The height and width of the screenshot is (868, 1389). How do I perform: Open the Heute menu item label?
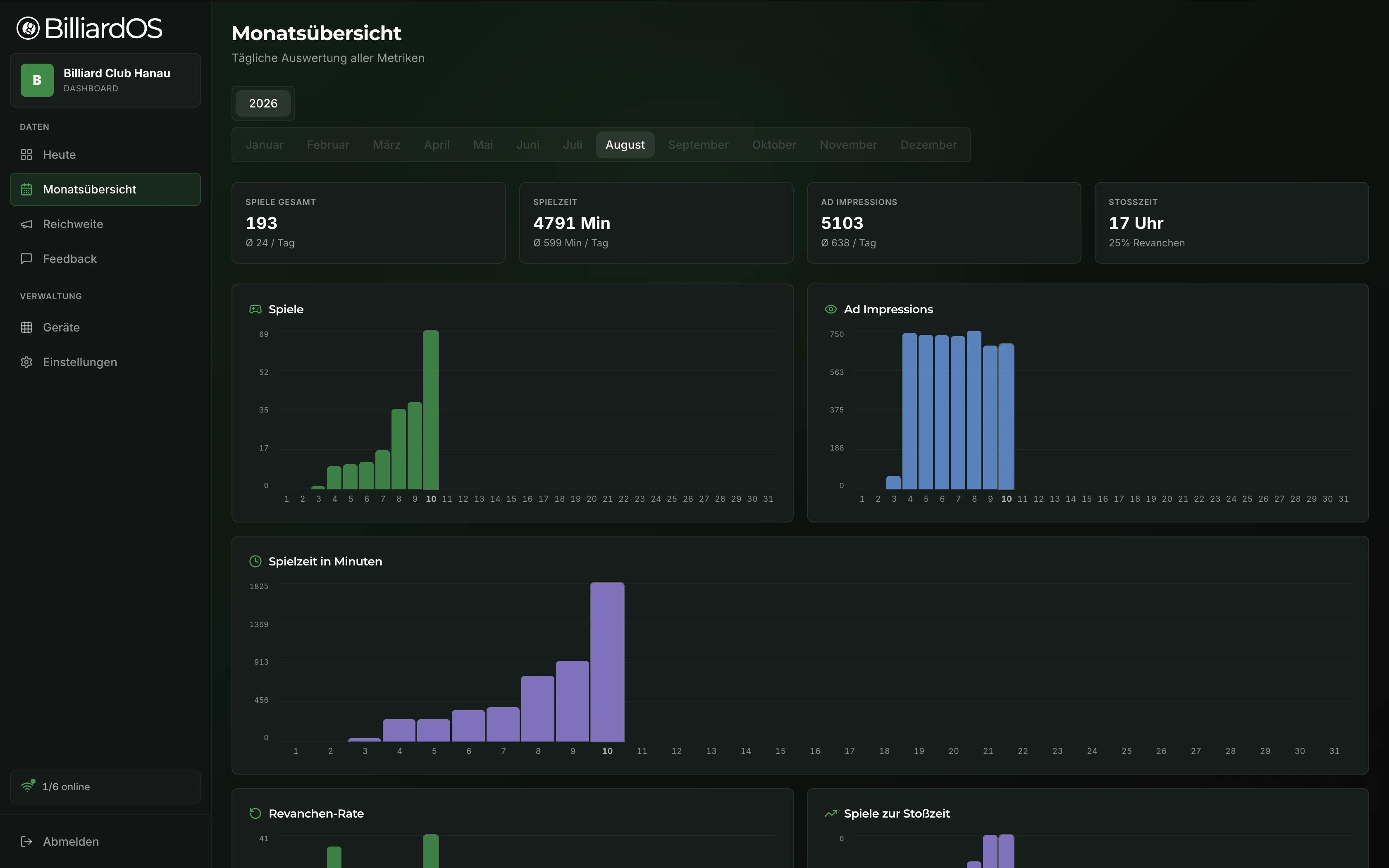point(60,155)
